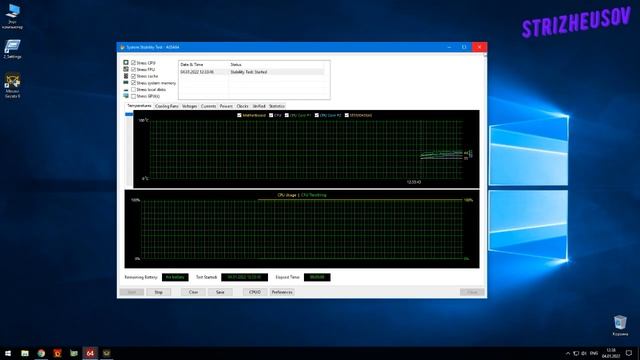The image size is (640, 360).
Task: Switch to the Voltages tab
Action: (x=189, y=106)
